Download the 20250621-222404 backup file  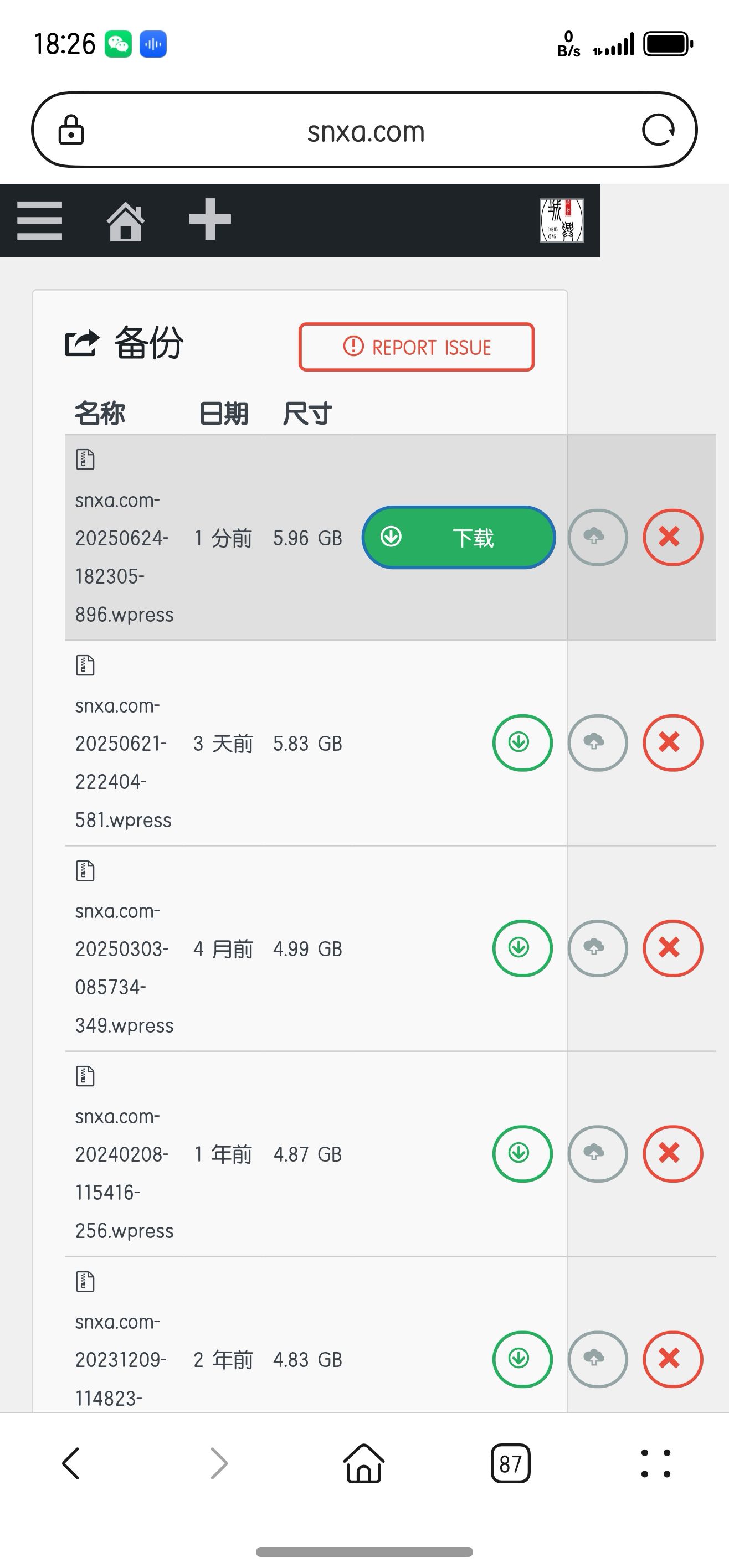(x=522, y=742)
